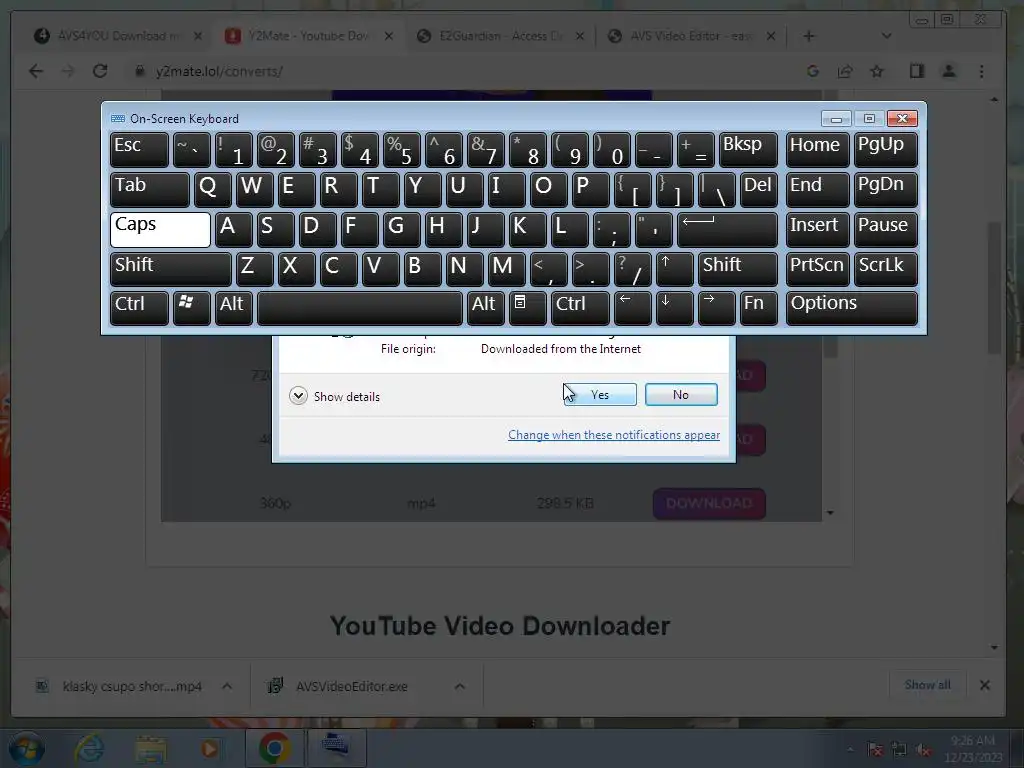The width and height of the screenshot is (1024, 768).
Task: Share this page icon in Chrome
Action: click(845, 71)
